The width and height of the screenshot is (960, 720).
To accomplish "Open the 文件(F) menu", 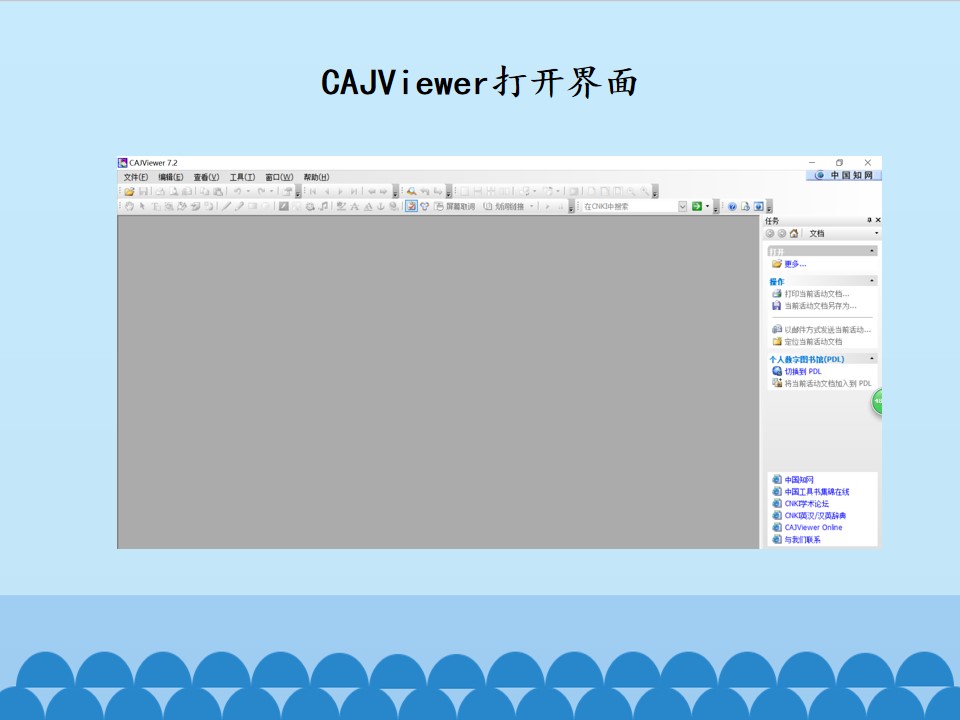I will click(136, 177).
